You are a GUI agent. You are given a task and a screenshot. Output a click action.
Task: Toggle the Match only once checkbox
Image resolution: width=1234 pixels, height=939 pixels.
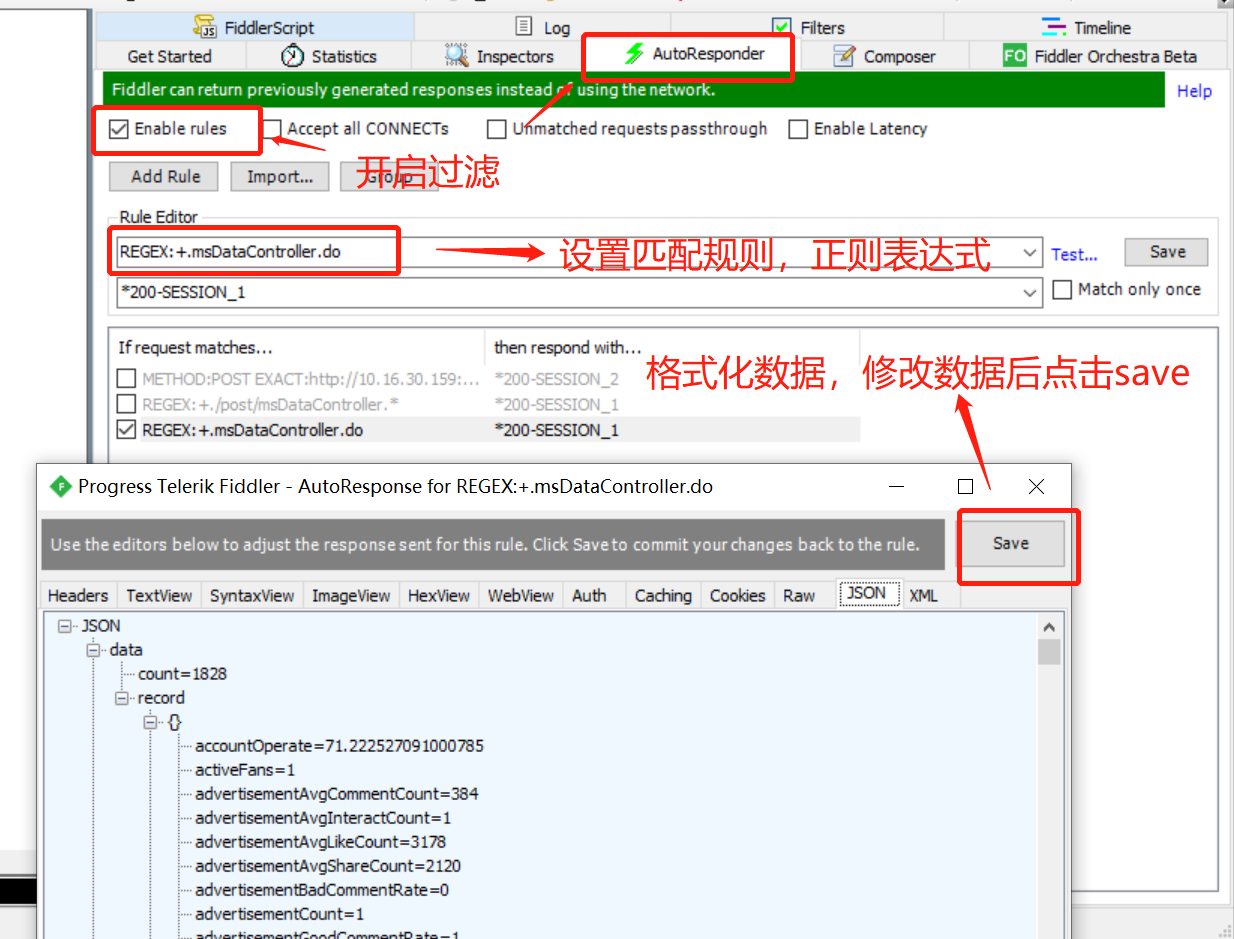1062,290
